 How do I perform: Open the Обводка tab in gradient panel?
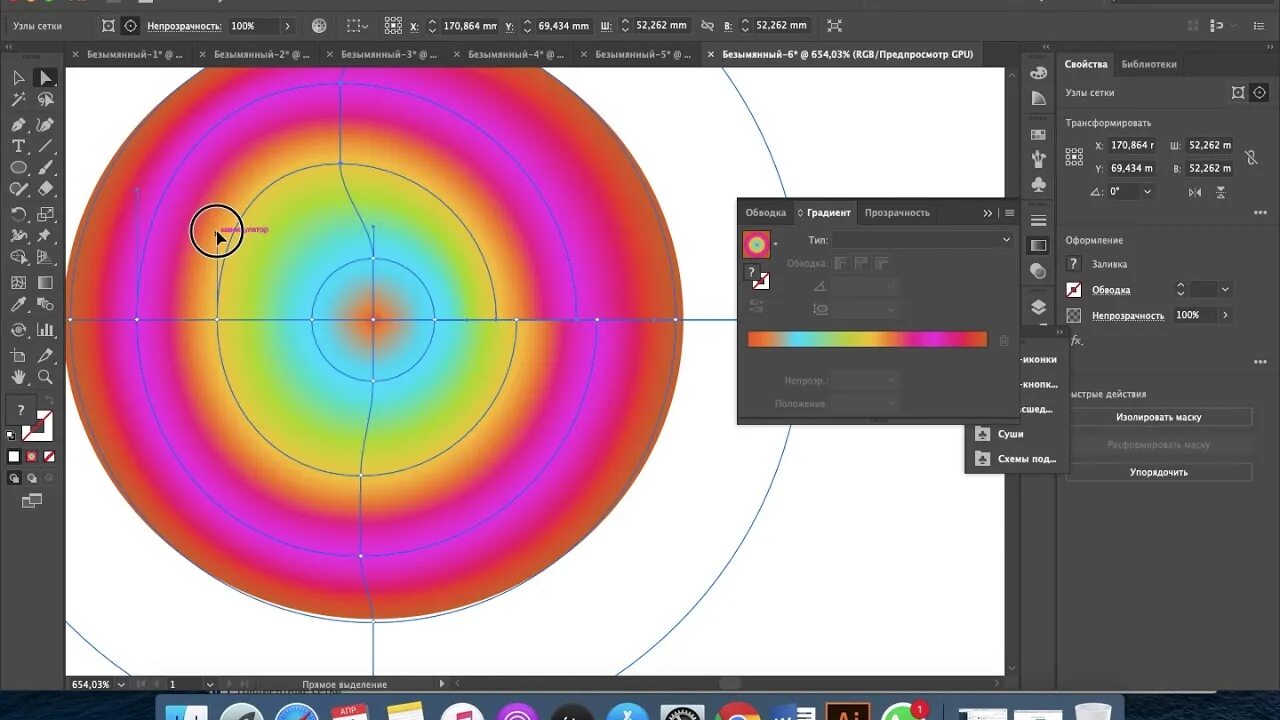point(766,212)
